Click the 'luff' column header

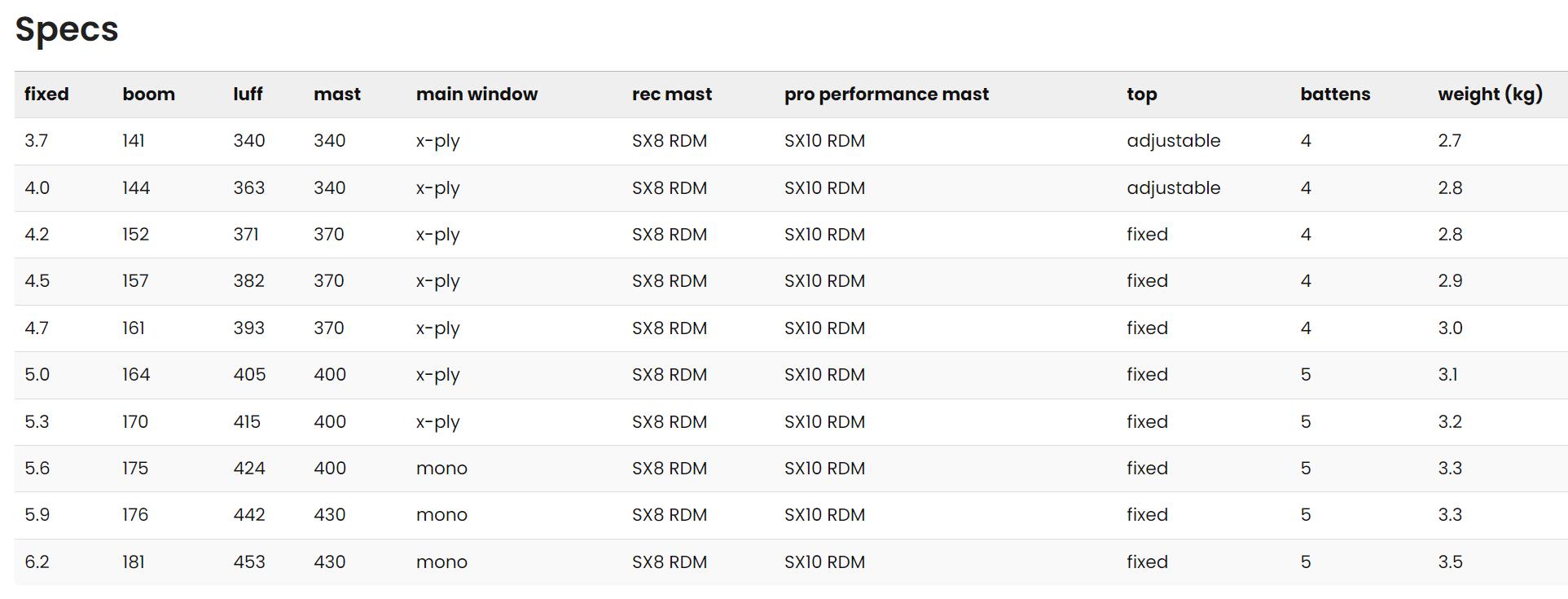[x=248, y=95]
